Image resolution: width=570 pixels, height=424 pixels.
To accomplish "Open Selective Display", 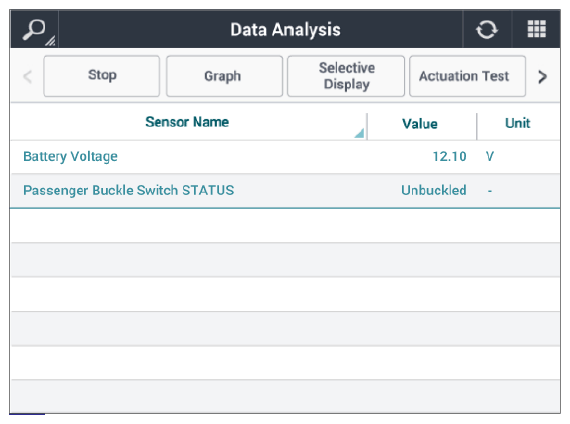I will coord(346,76).
